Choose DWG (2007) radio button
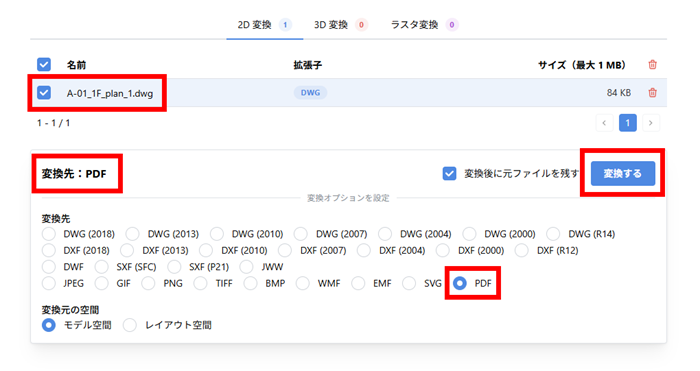The width and height of the screenshot is (700, 371). coord(301,234)
